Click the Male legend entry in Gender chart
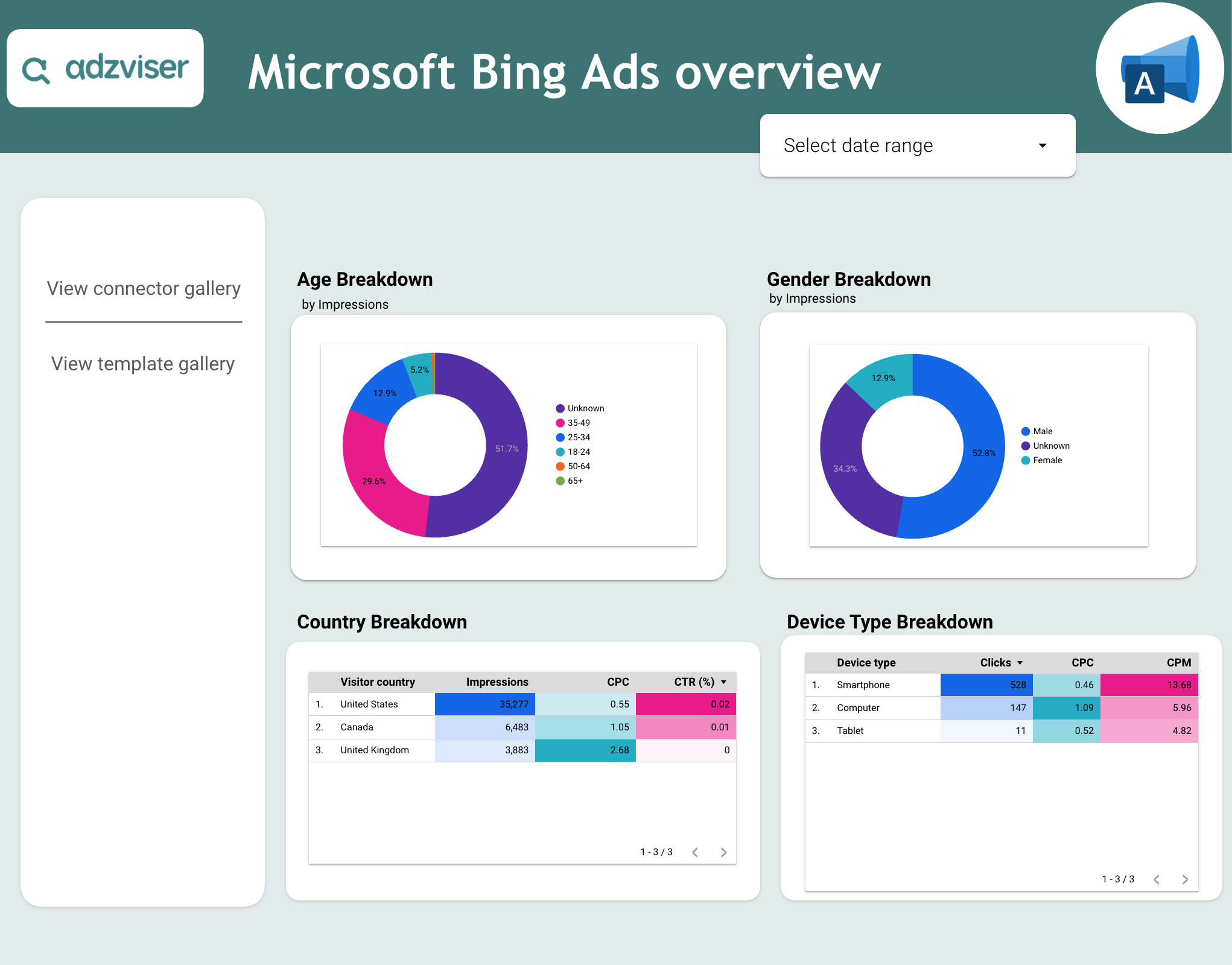 [x=1037, y=431]
